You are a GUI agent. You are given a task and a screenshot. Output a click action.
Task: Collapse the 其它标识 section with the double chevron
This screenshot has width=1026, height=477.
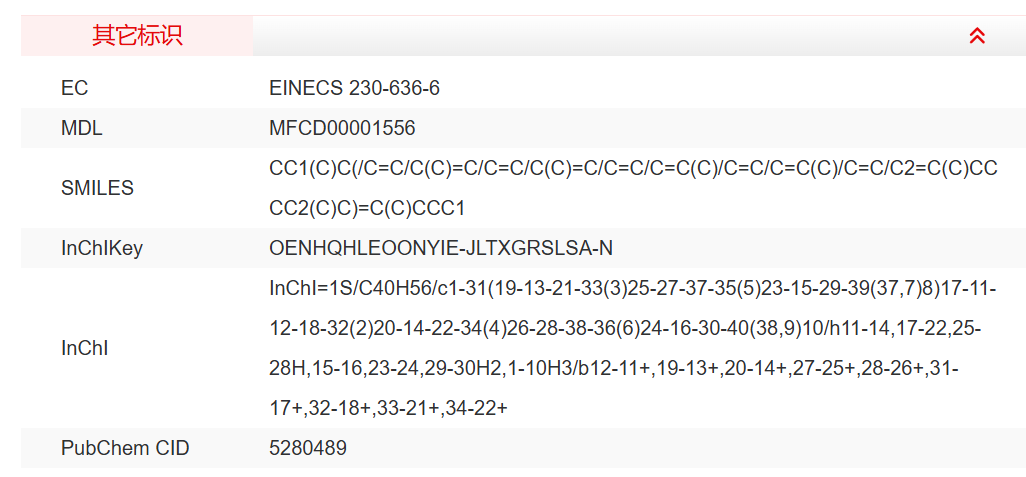(977, 36)
